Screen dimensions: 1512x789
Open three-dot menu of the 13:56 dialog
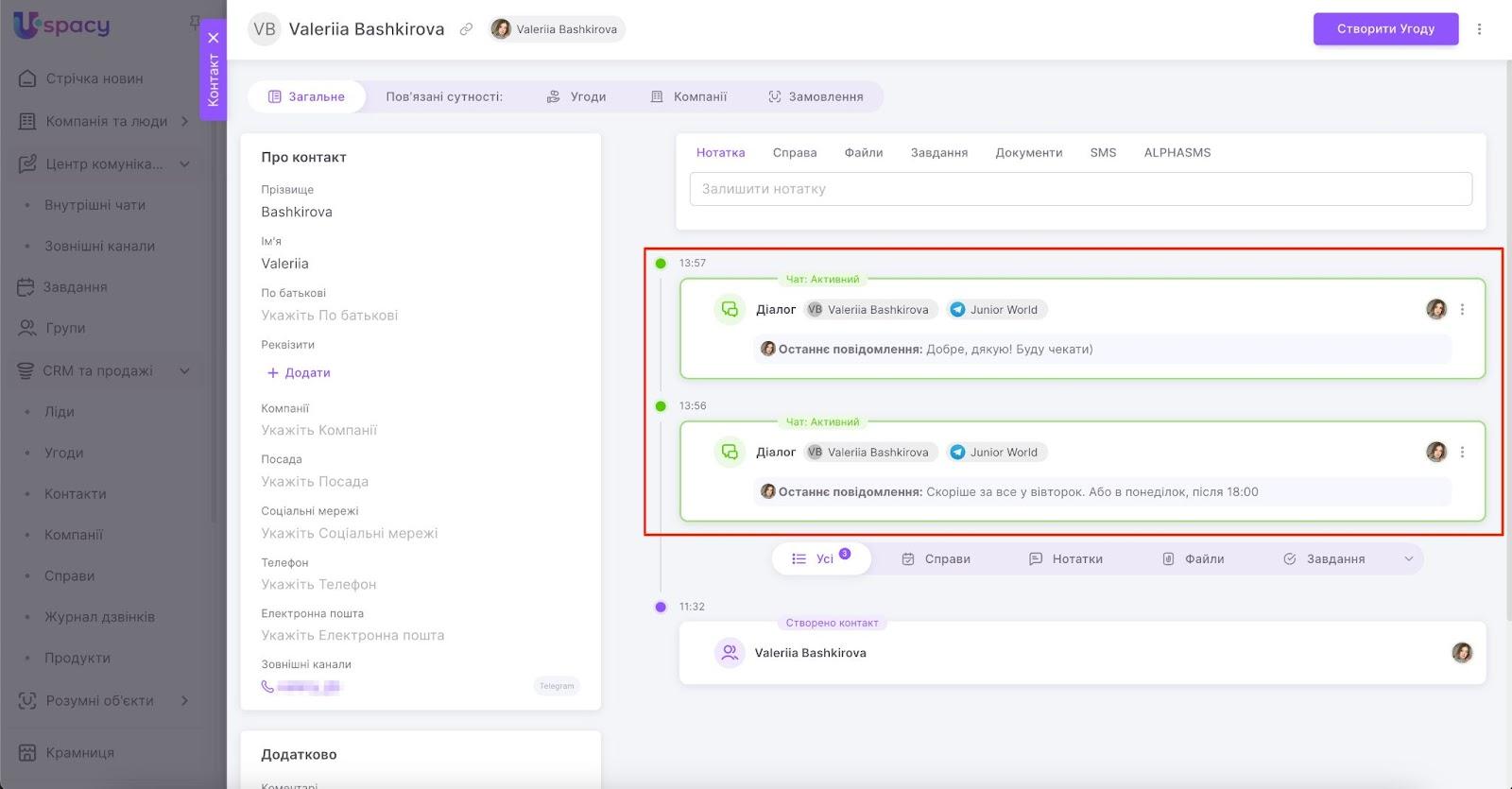tap(1462, 453)
